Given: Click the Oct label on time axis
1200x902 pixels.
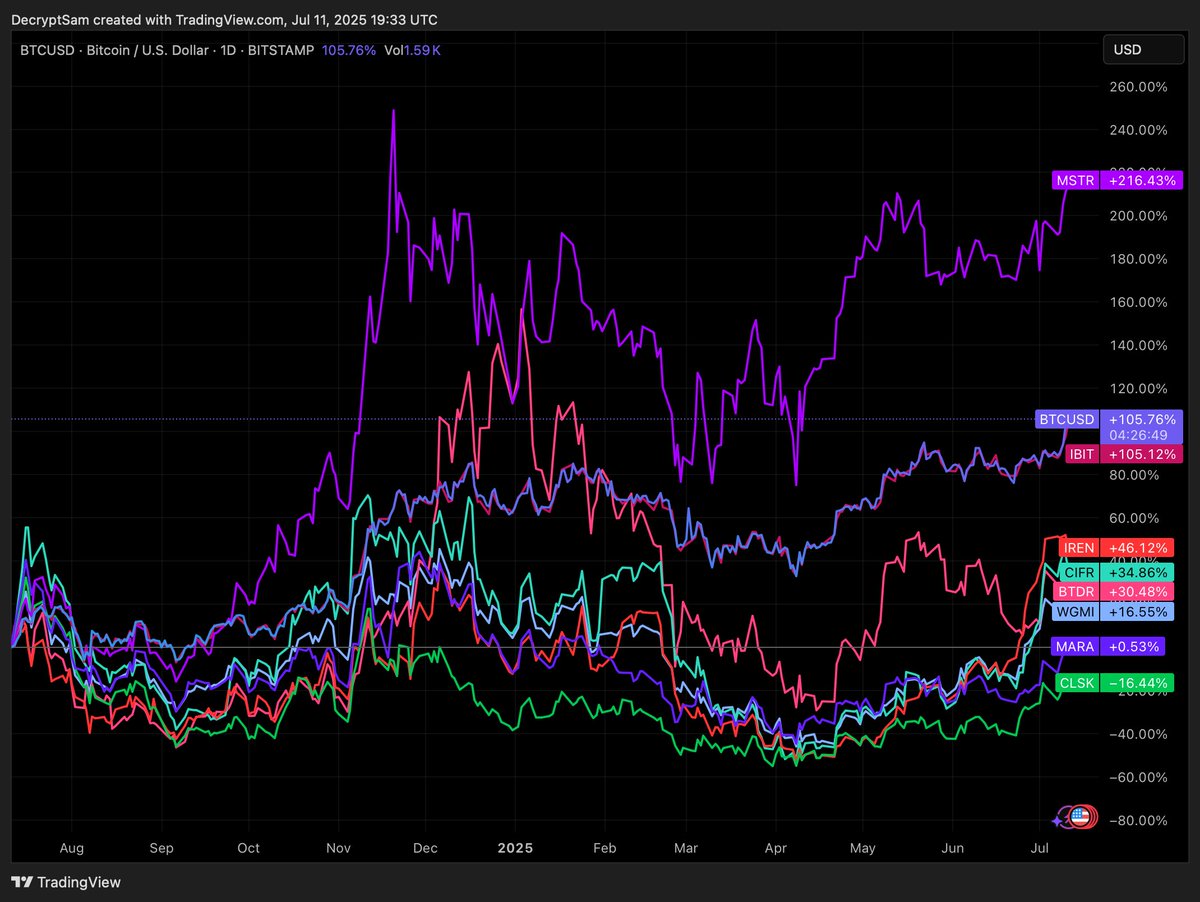Looking at the screenshot, I should [248, 848].
